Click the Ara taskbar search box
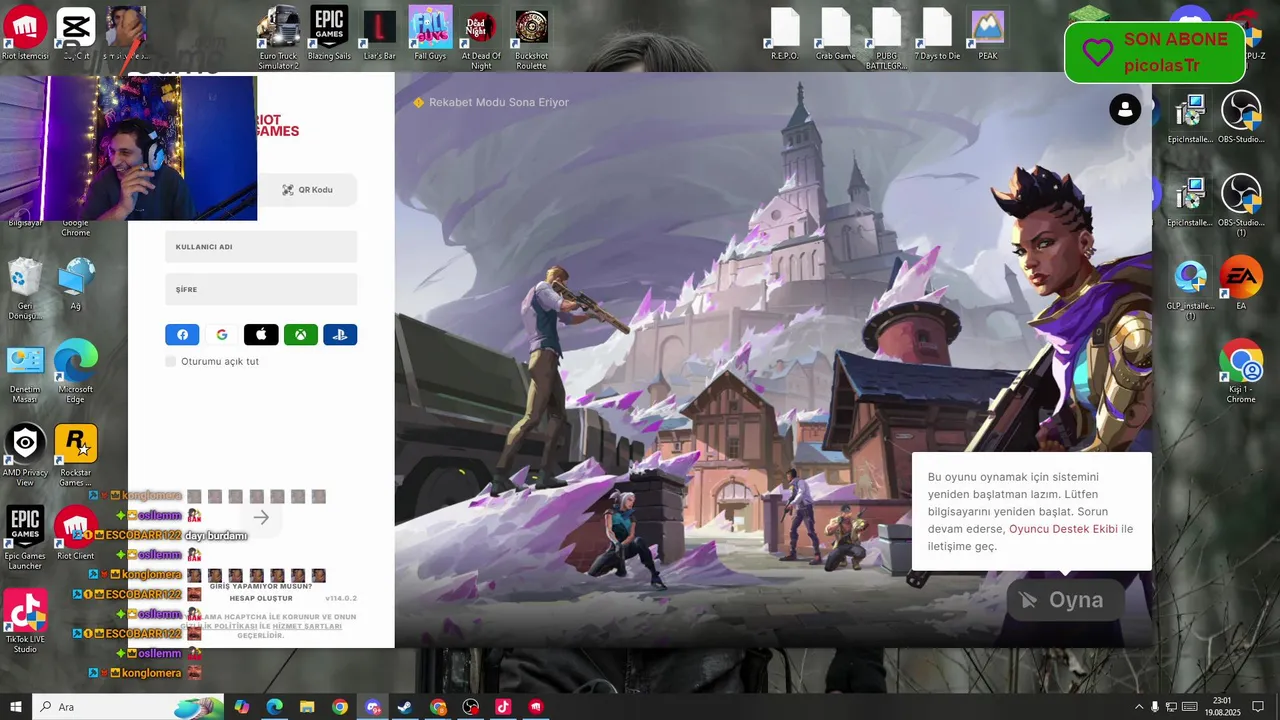The height and width of the screenshot is (720, 1280). [x=129, y=707]
